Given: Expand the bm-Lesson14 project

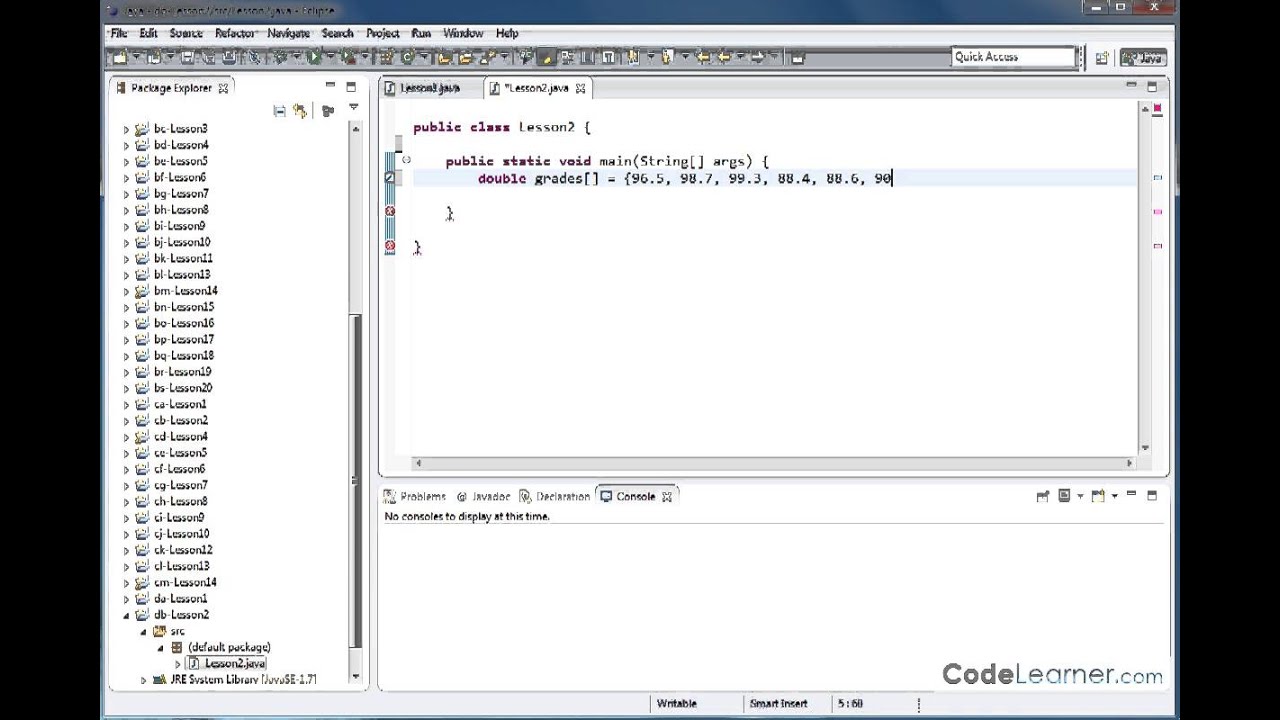Looking at the screenshot, I should [126, 291].
